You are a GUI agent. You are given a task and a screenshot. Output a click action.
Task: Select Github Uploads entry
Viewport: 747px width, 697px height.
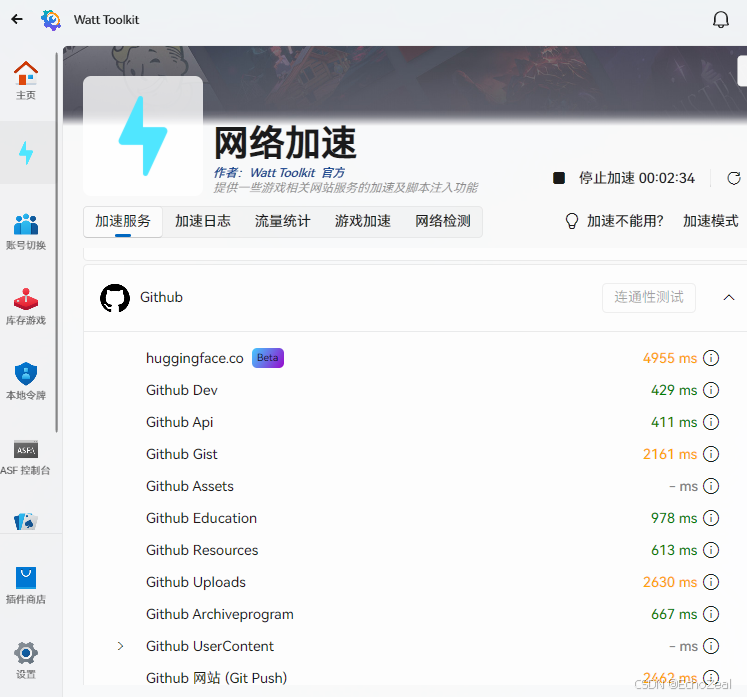[196, 582]
